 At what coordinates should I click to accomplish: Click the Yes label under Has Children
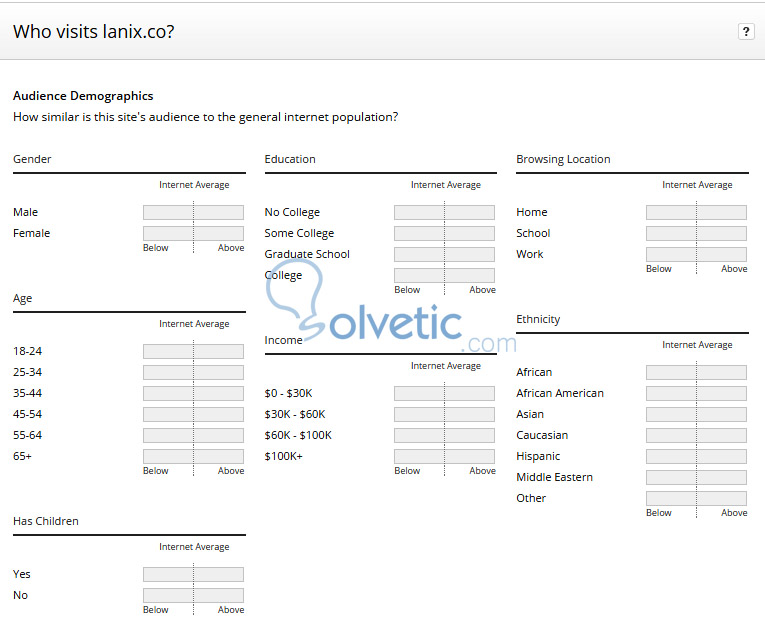point(22,574)
